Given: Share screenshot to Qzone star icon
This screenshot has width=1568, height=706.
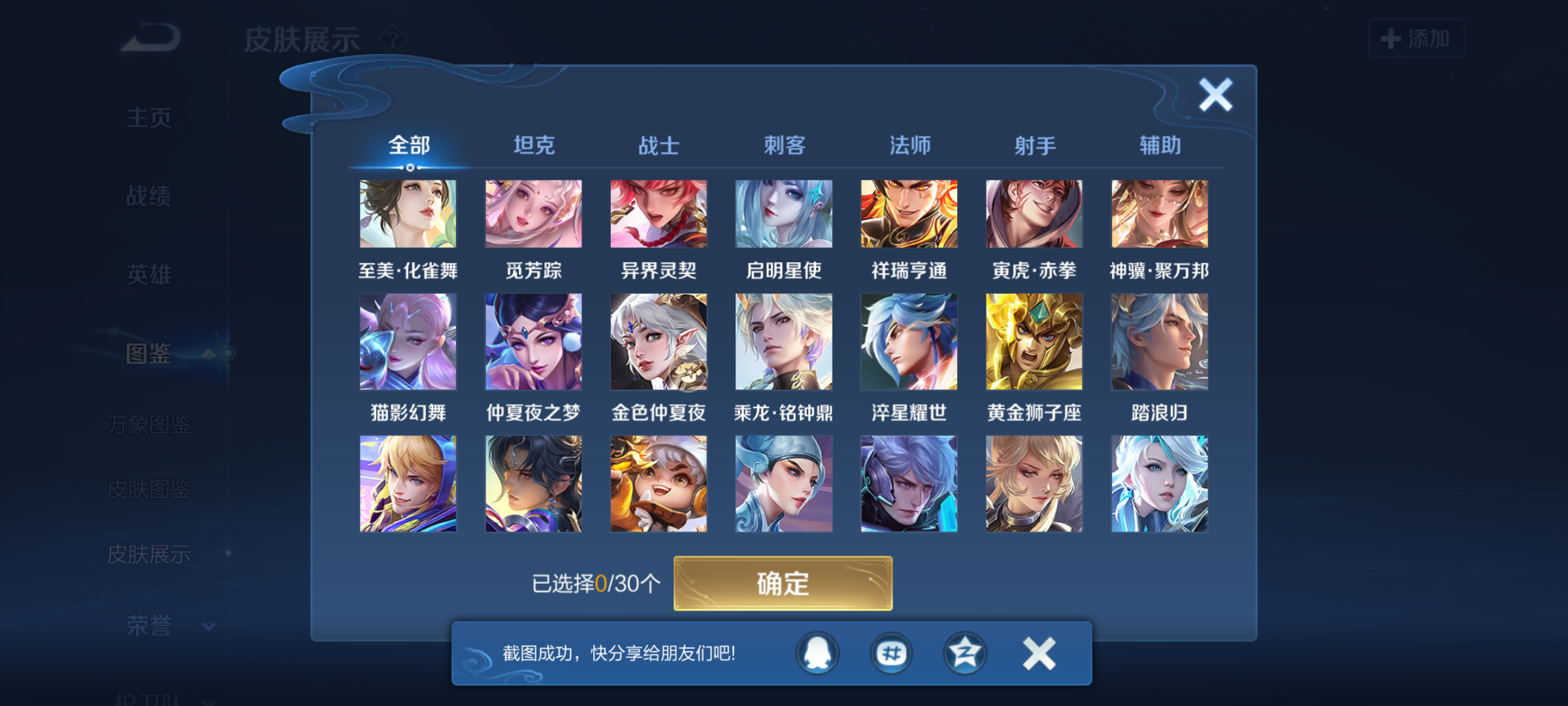Looking at the screenshot, I should tap(965, 652).
